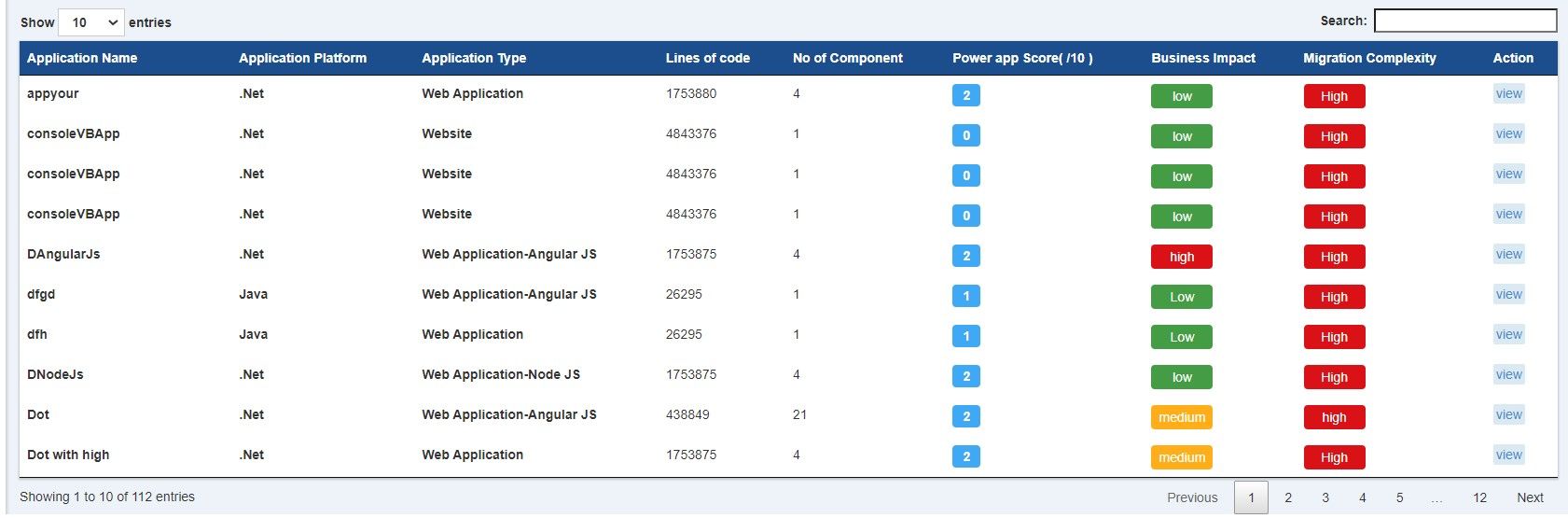This screenshot has height=518, width=1568.
Task: Click the Next pagination button
Action: pyautogui.click(x=1530, y=497)
